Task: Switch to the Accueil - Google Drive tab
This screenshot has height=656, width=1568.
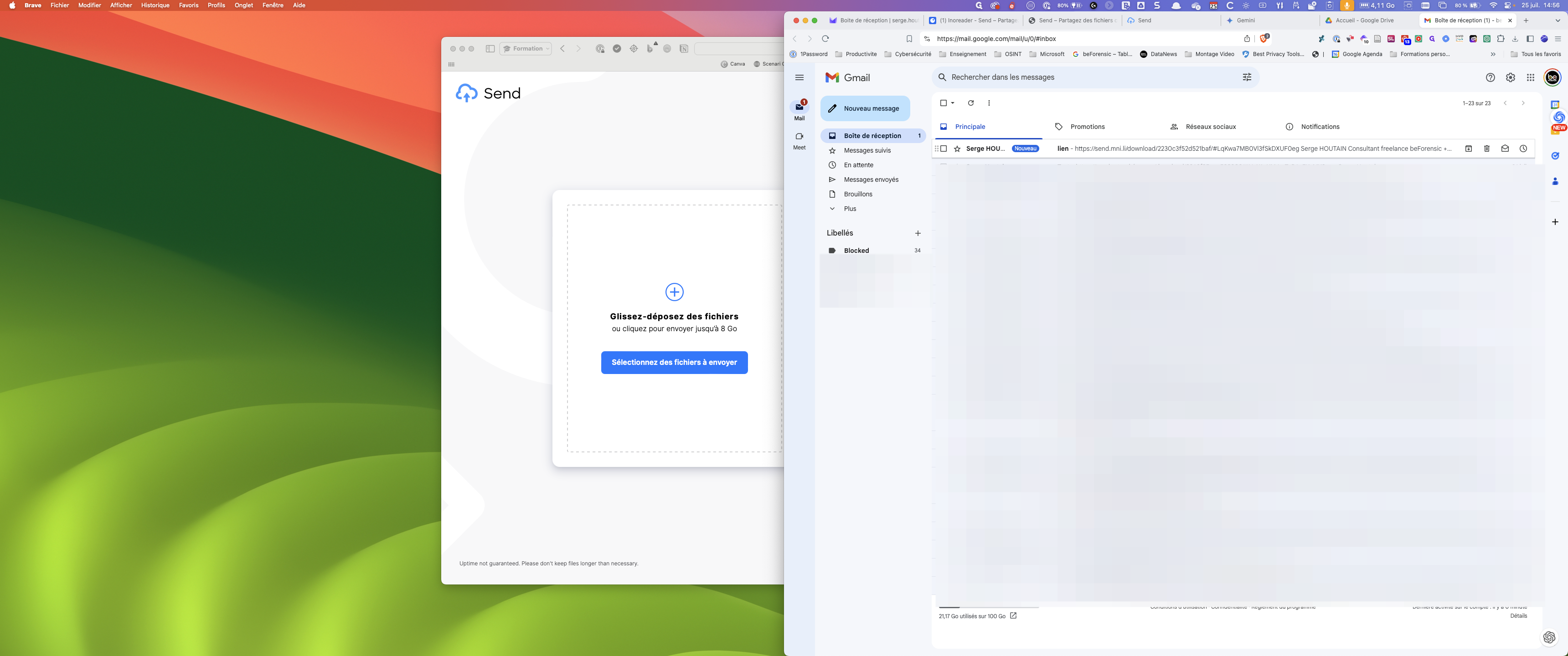Action: click(x=1369, y=20)
